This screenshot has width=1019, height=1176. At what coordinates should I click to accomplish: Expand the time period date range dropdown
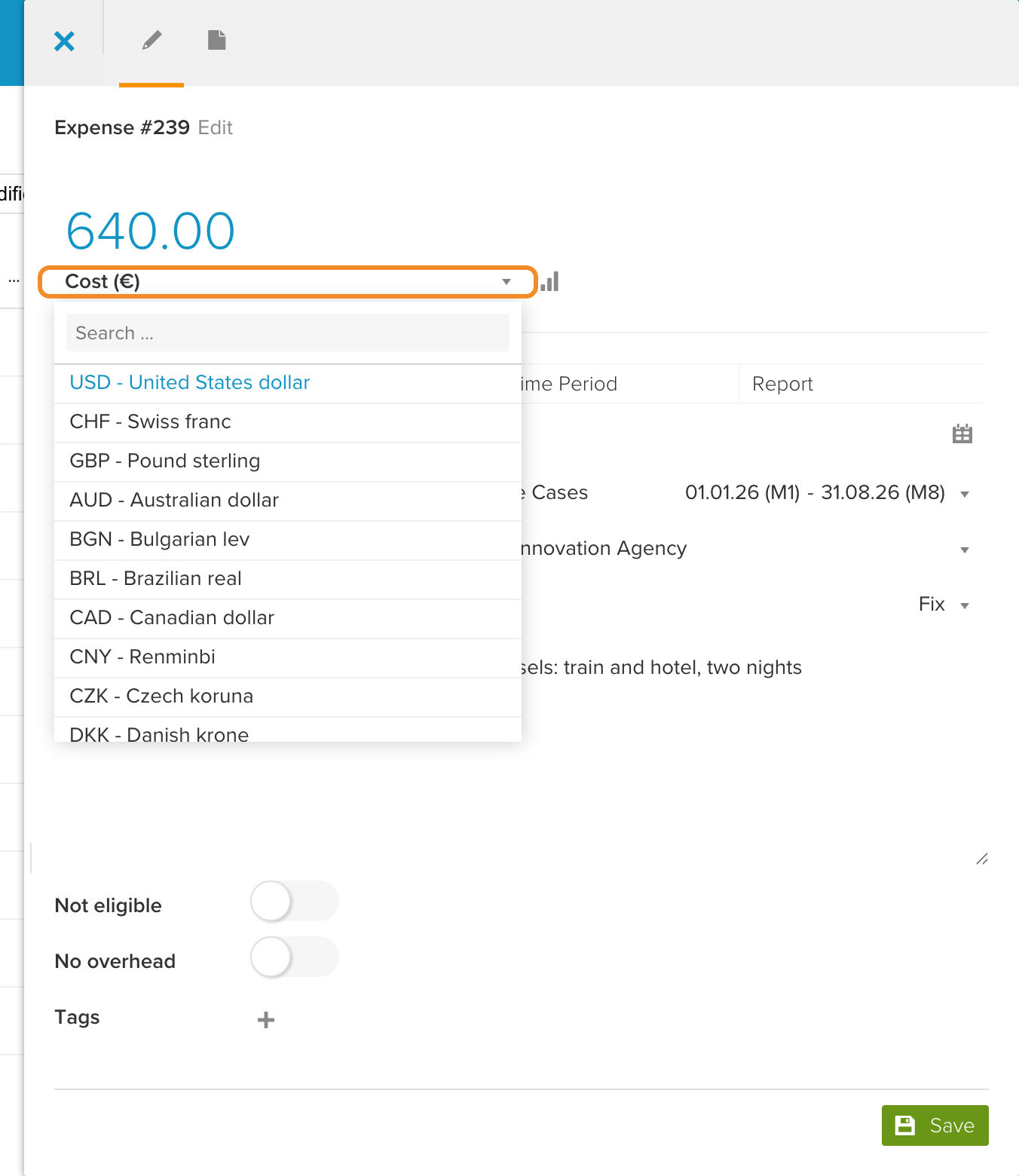tap(965, 495)
